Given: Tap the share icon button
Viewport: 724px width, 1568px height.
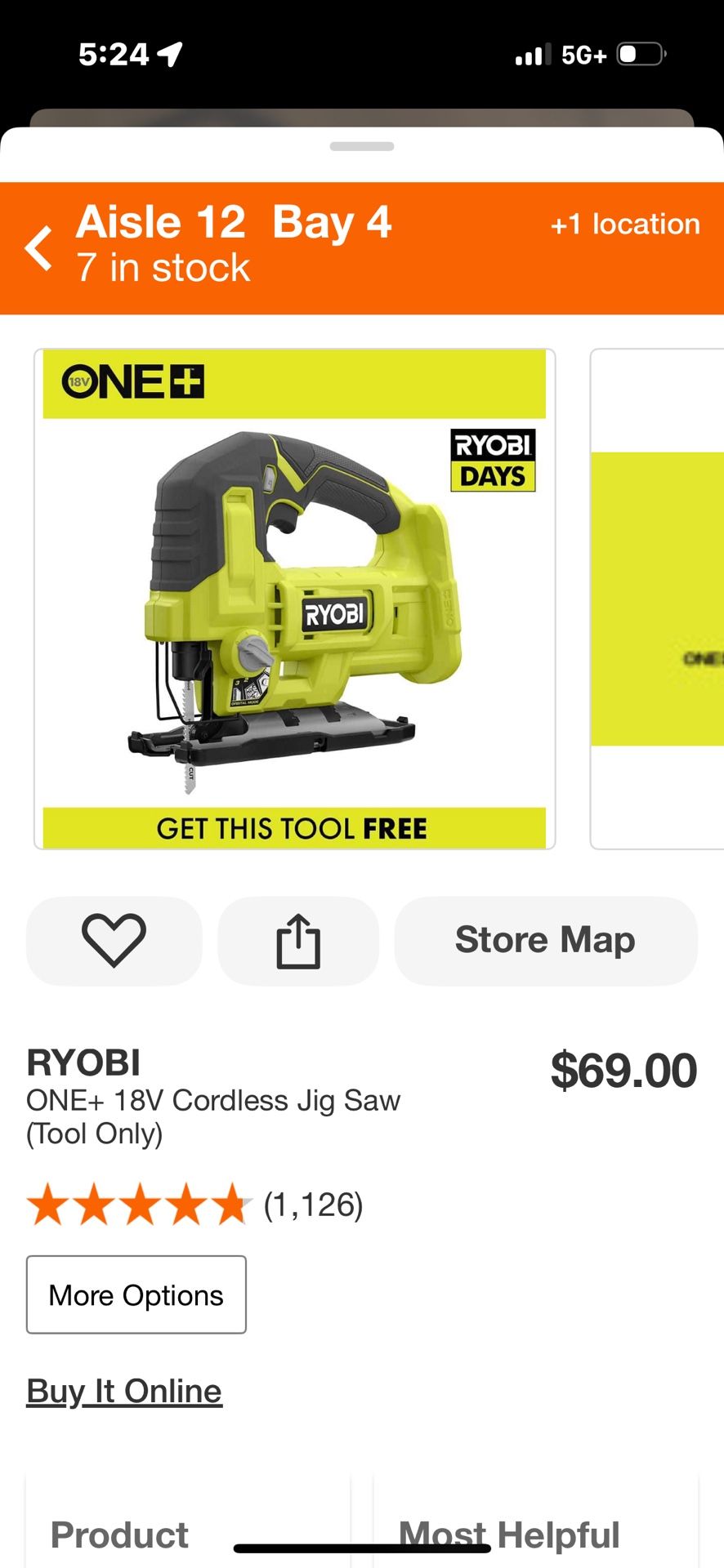Looking at the screenshot, I should [x=298, y=941].
